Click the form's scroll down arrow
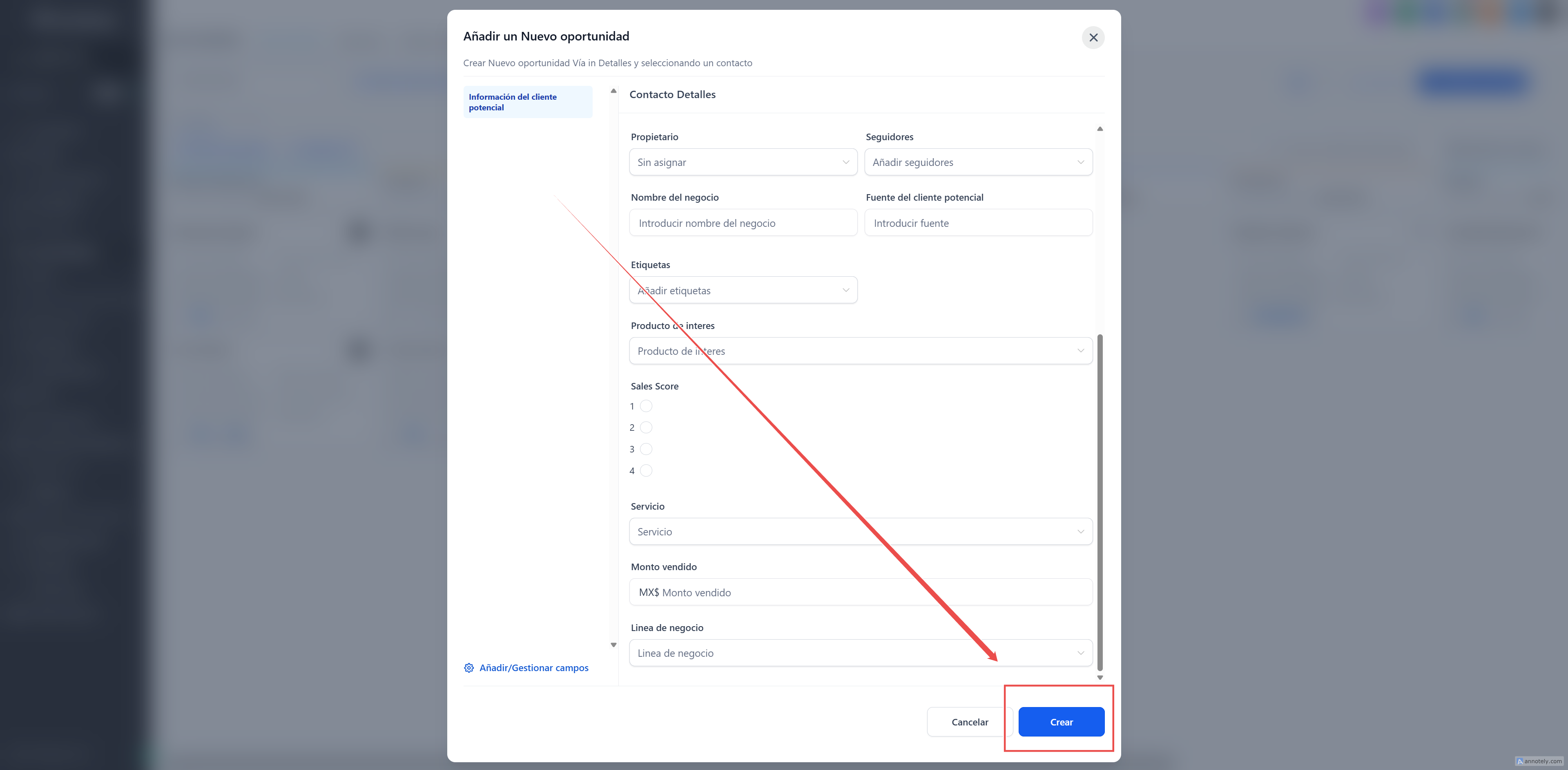The height and width of the screenshot is (770, 1568). click(x=1100, y=677)
